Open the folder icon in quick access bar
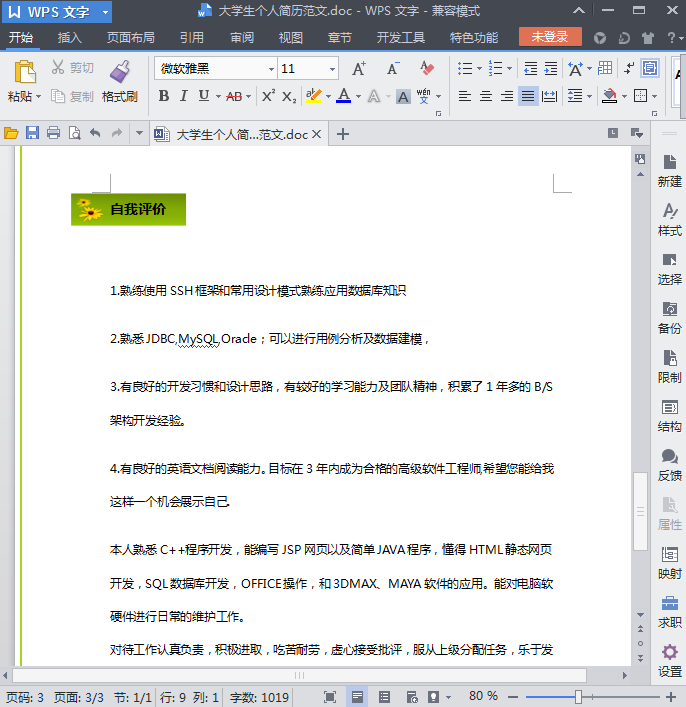This screenshot has width=686, height=707. [11, 133]
